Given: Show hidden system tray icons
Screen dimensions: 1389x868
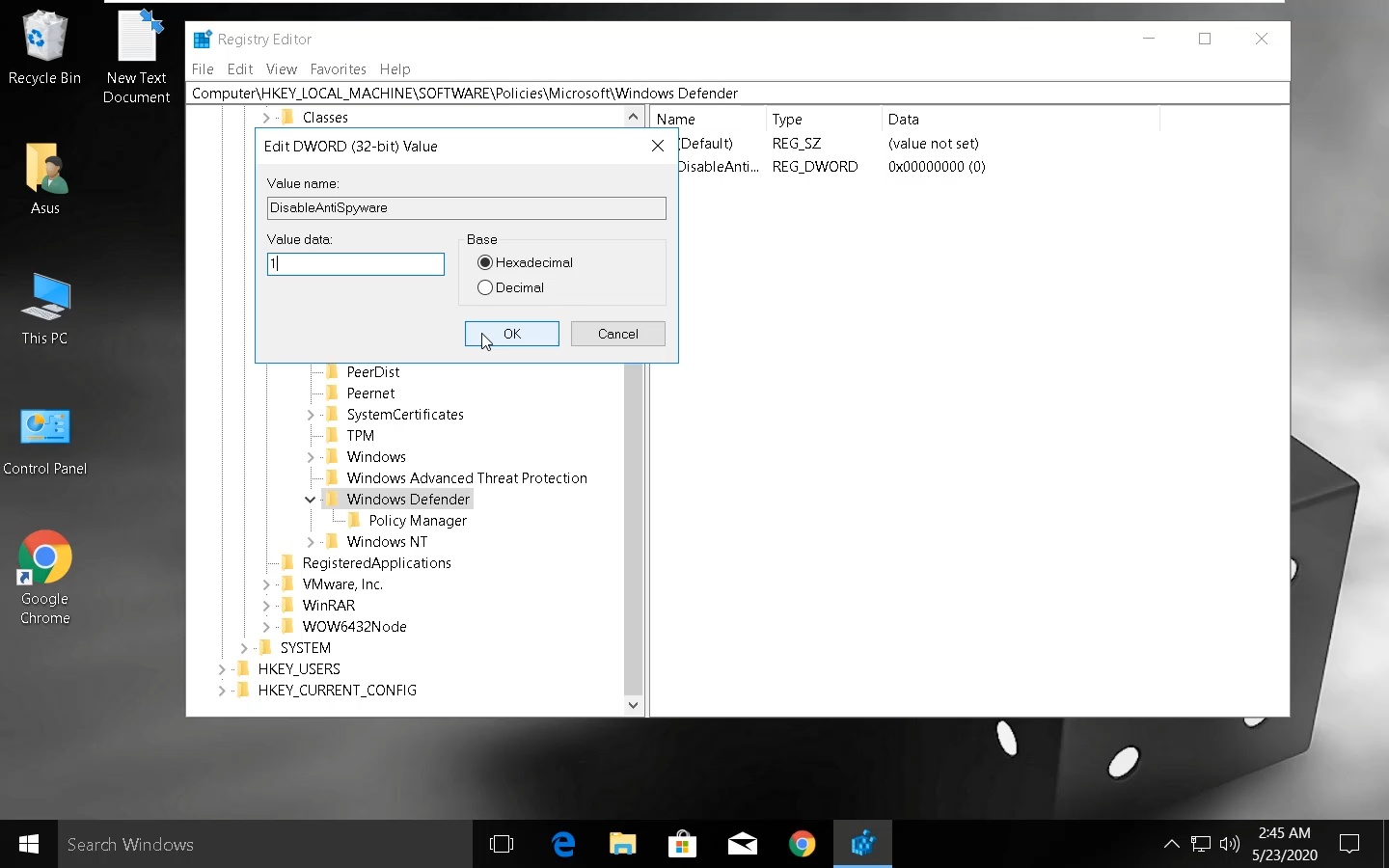Looking at the screenshot, I should pyautogui.click(x=1172, y=844).
